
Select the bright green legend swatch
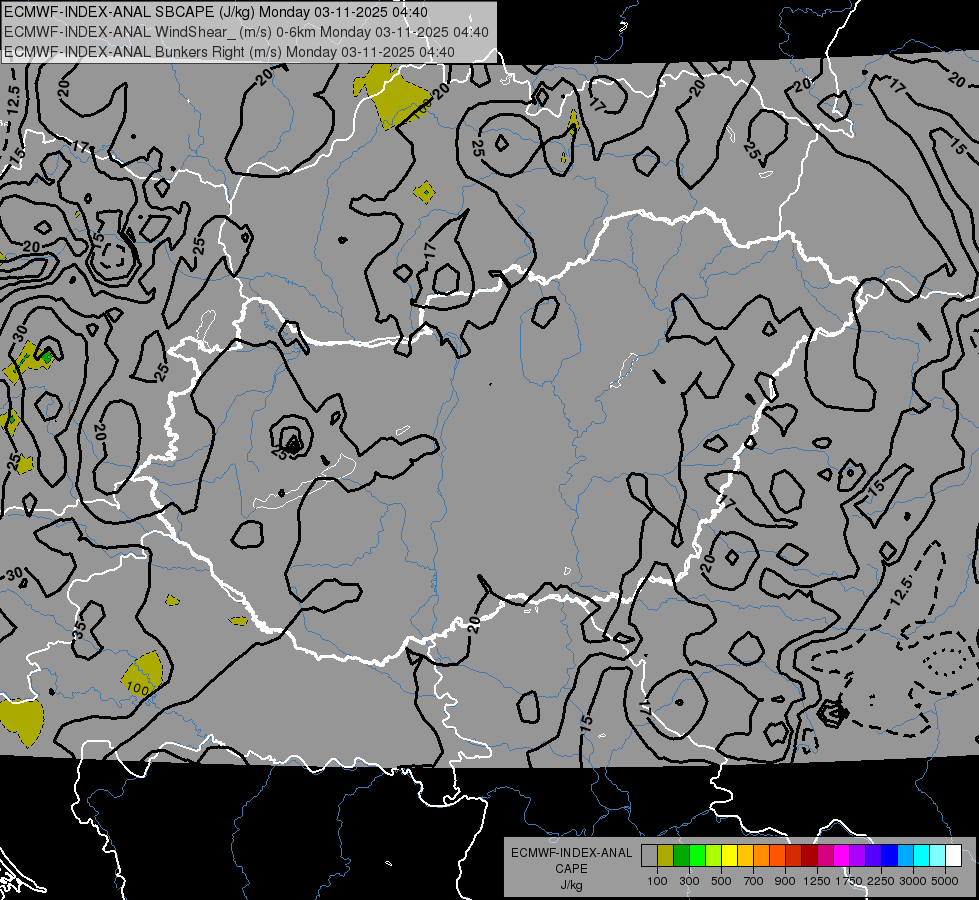point(697,856)
